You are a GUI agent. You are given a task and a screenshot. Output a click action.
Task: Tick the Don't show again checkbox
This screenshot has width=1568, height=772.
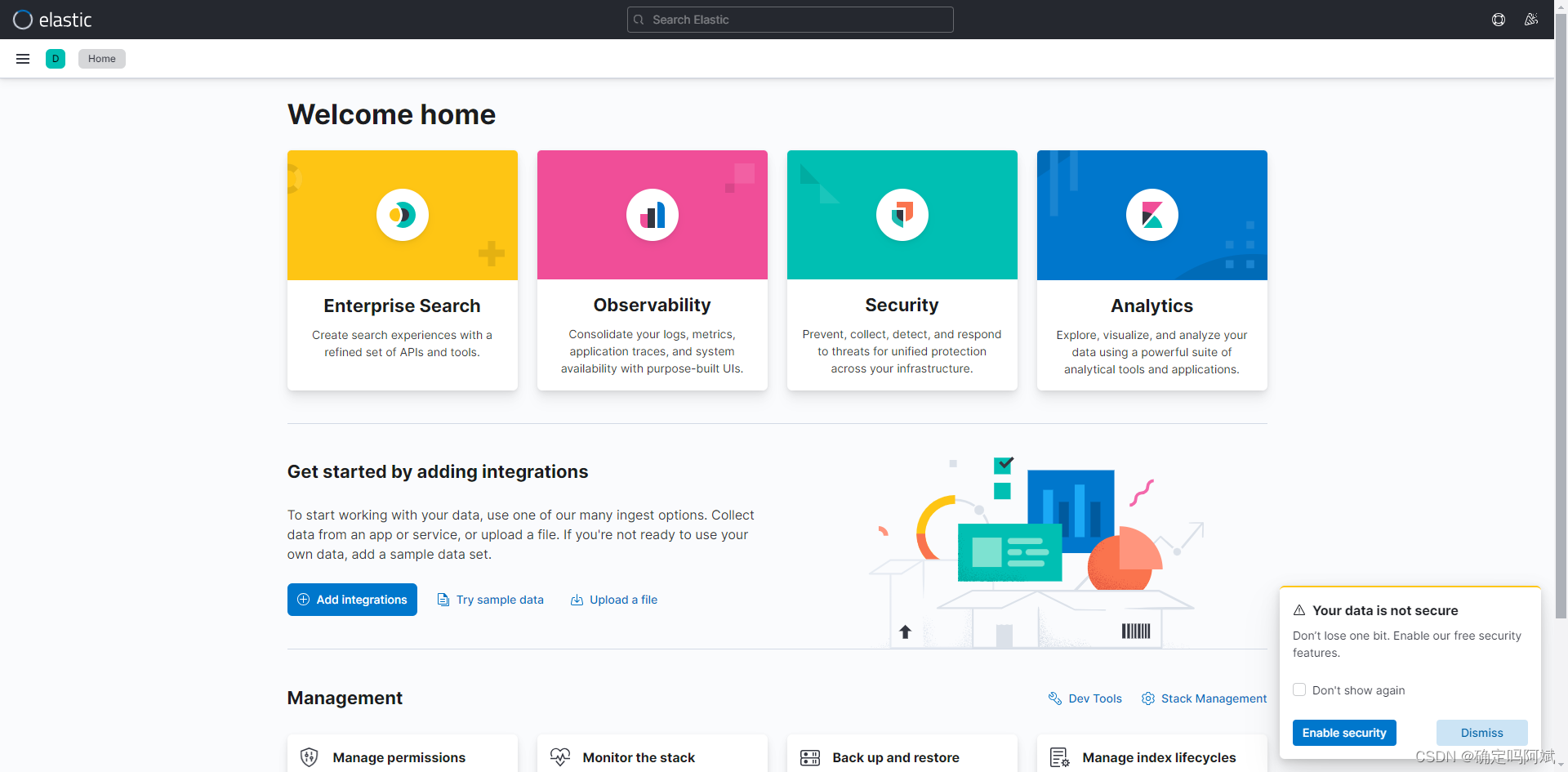click(x=1299, y=689)
